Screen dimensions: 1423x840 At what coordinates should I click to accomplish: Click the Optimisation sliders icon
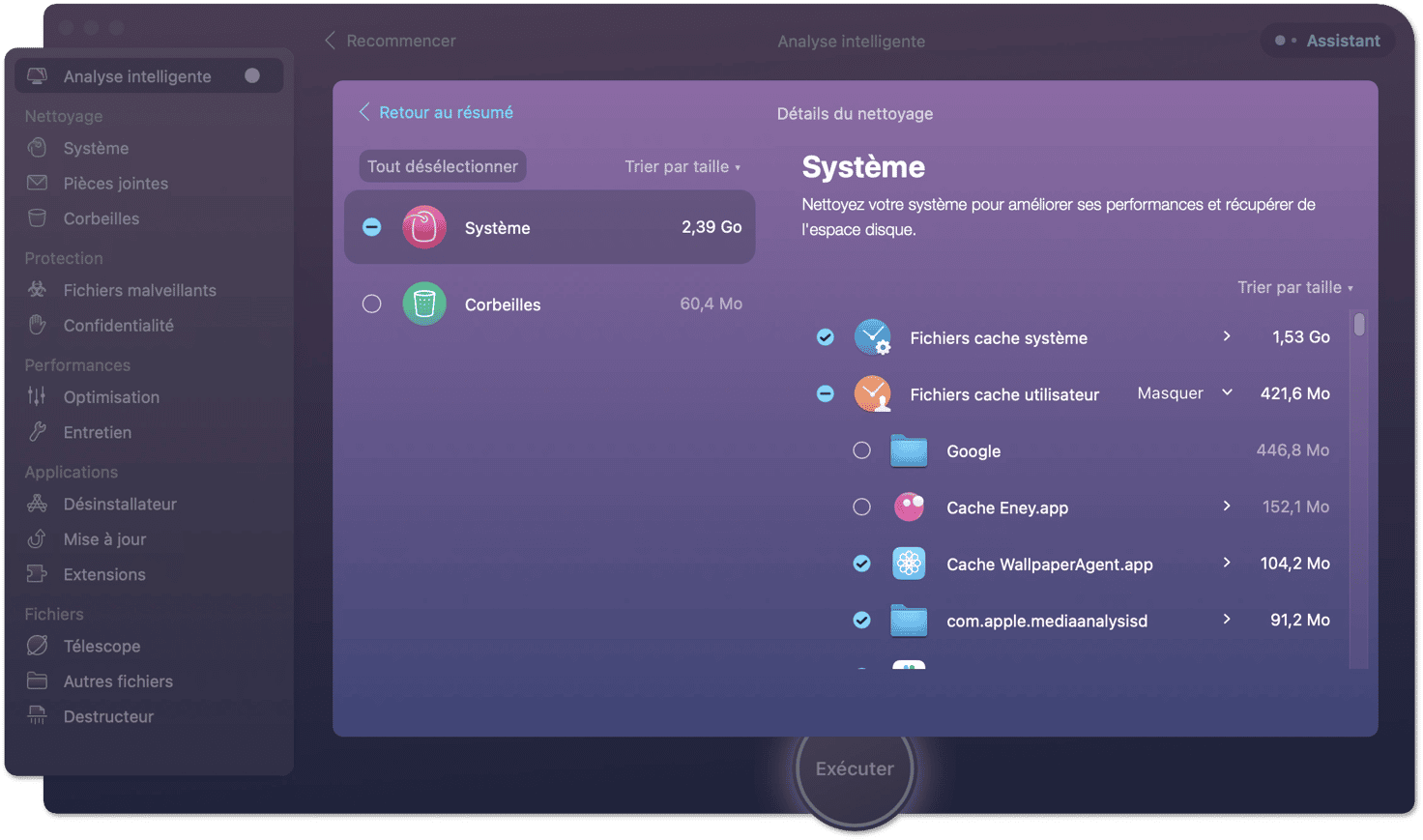coord(38,396)
